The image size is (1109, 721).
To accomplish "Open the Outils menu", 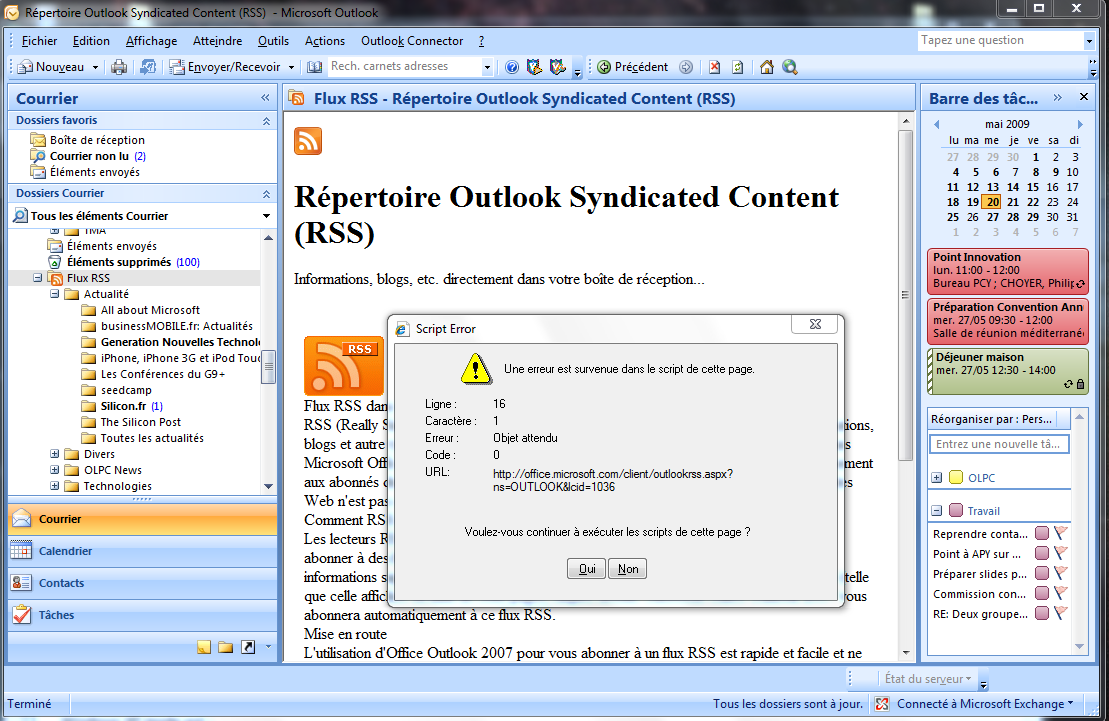I will pyautogui.click(x=273, y=41).
